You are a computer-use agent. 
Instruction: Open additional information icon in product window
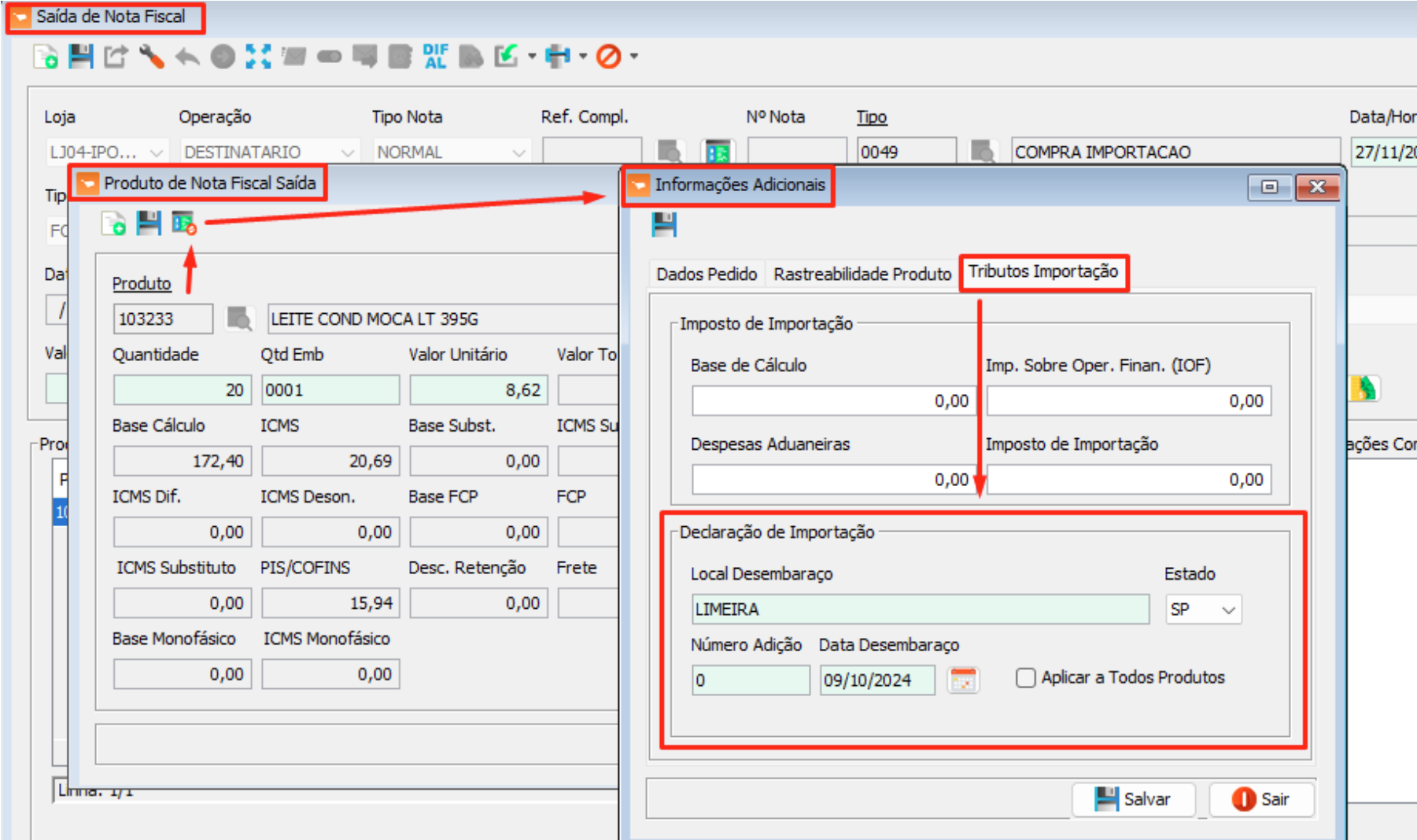point(184,224)
